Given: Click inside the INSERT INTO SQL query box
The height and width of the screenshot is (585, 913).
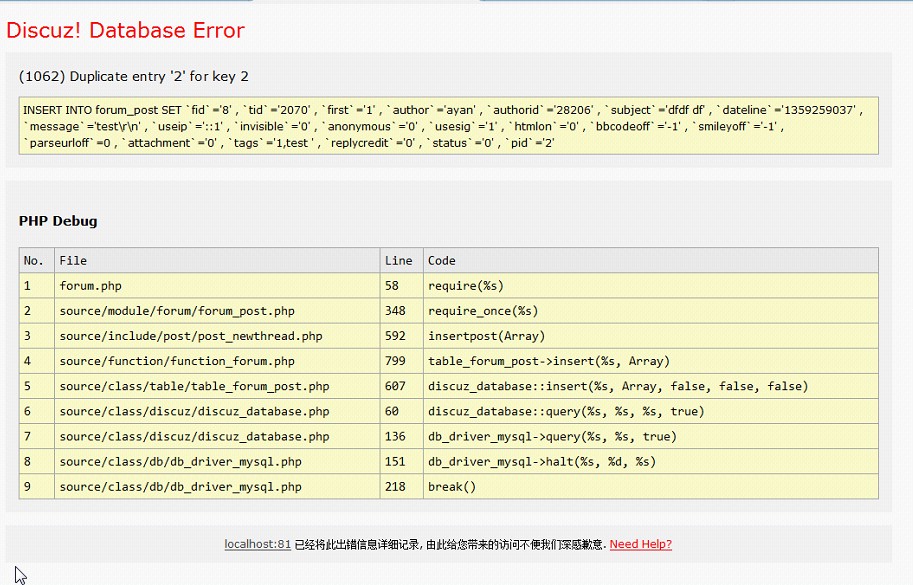Looking at the screenshot, I should point(448,126).
